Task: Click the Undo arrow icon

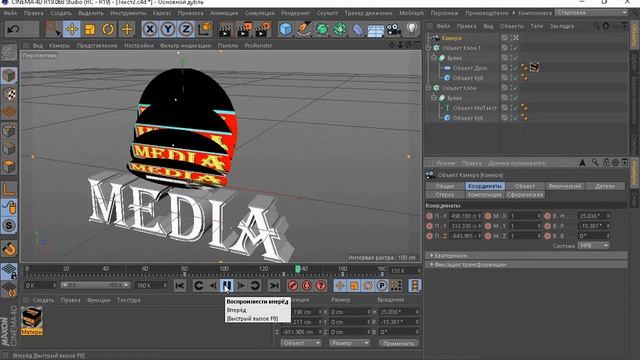Action: [13, 29]
